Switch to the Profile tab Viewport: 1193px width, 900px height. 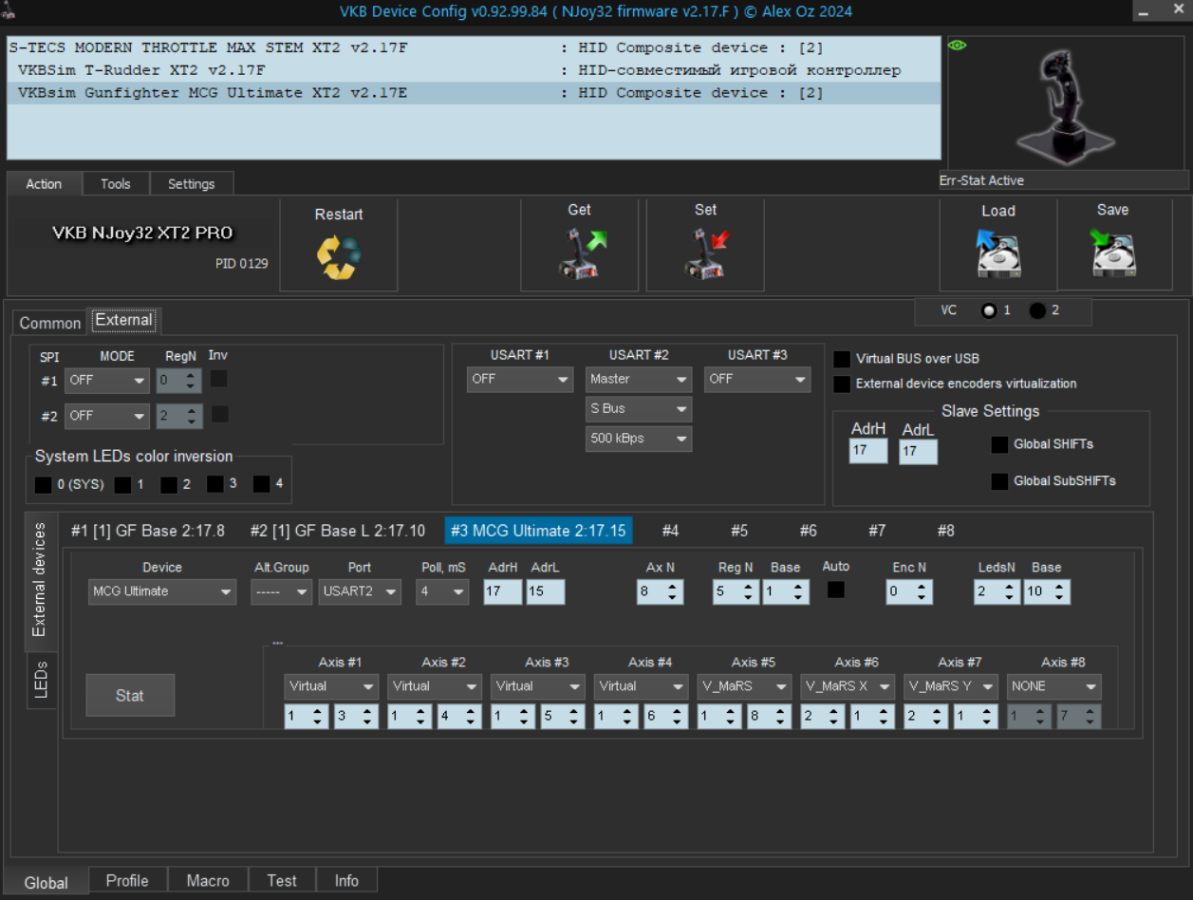click(127, 881)
